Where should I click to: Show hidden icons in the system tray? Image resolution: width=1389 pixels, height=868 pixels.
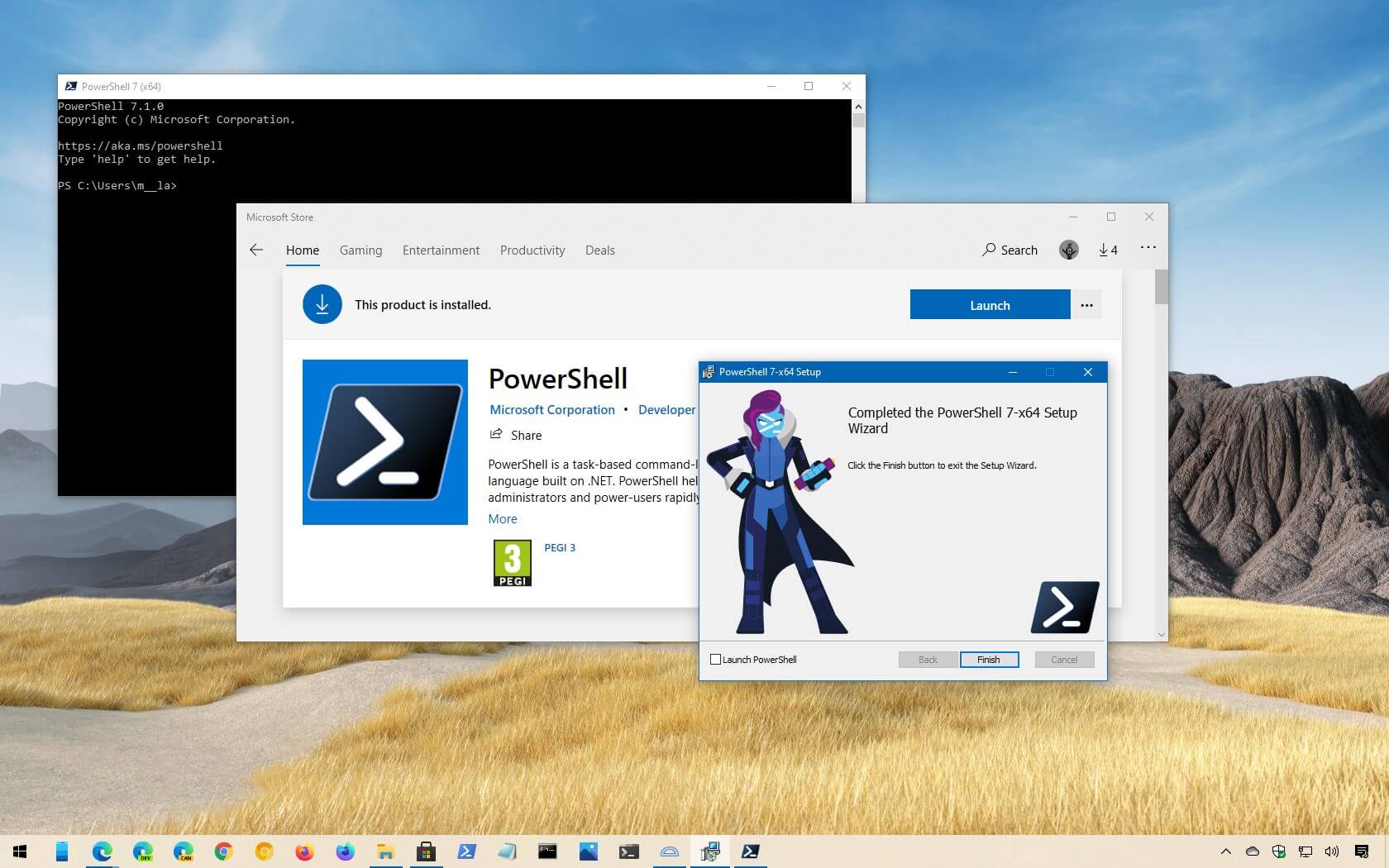[x=1226, y=851]
